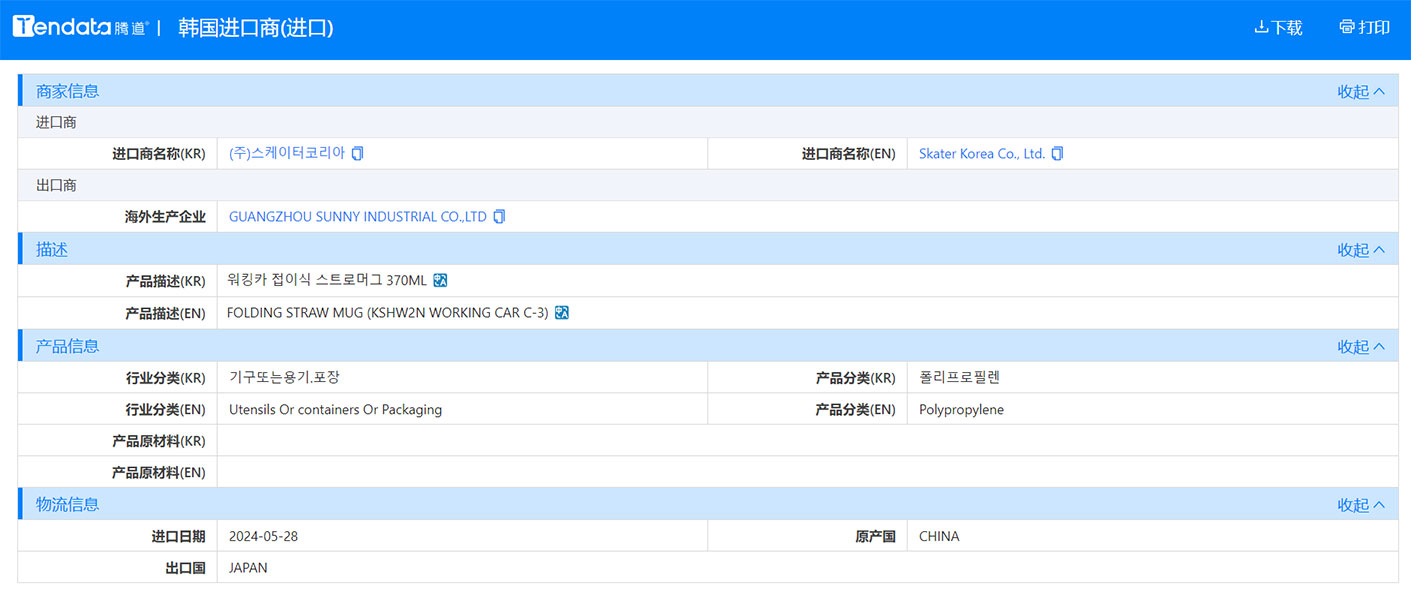Click the 打印 print button
1411x595 pixels.
click(1364, 27)
